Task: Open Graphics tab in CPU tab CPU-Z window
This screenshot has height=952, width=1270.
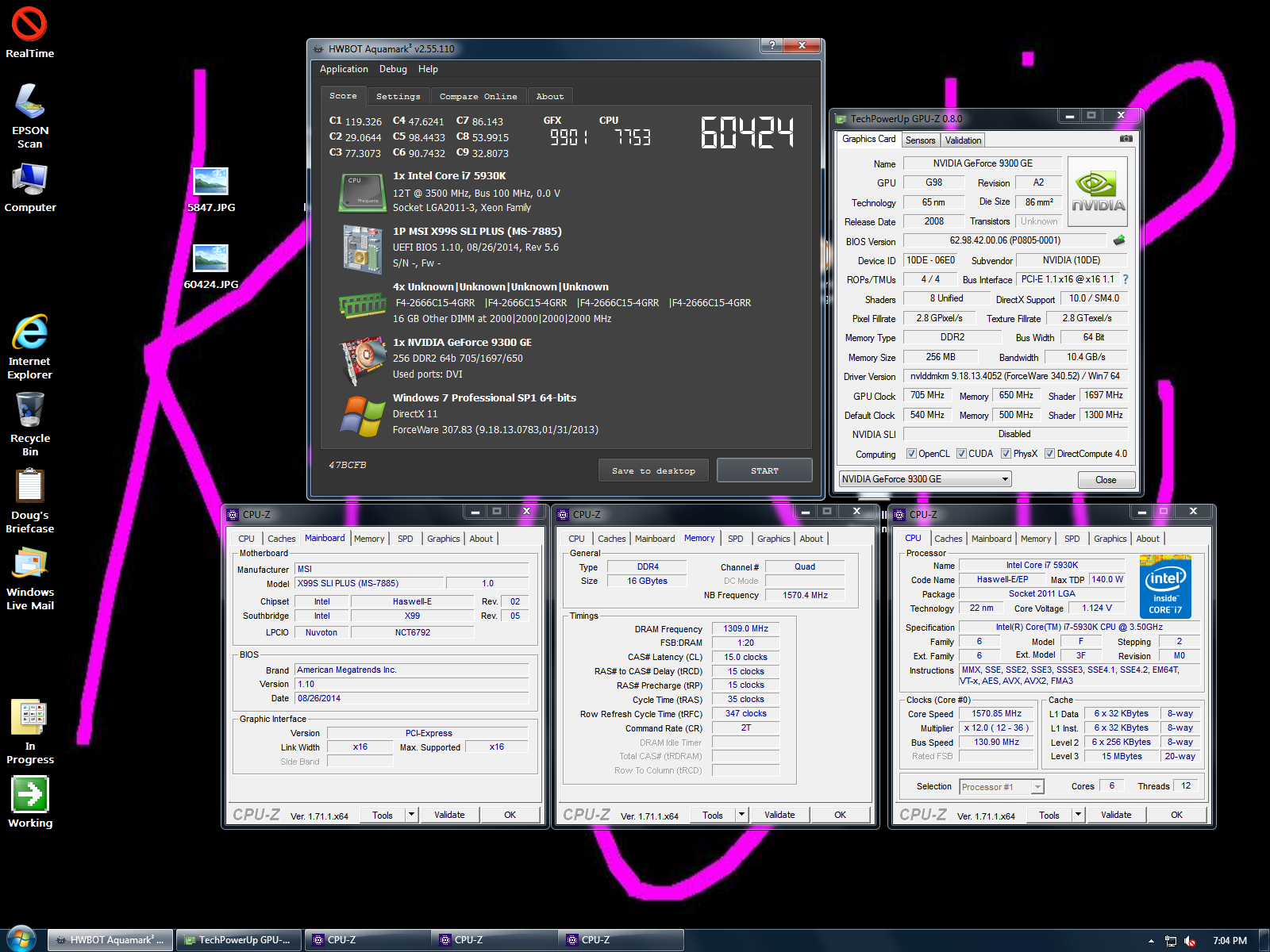Action: pos(1110,539)
